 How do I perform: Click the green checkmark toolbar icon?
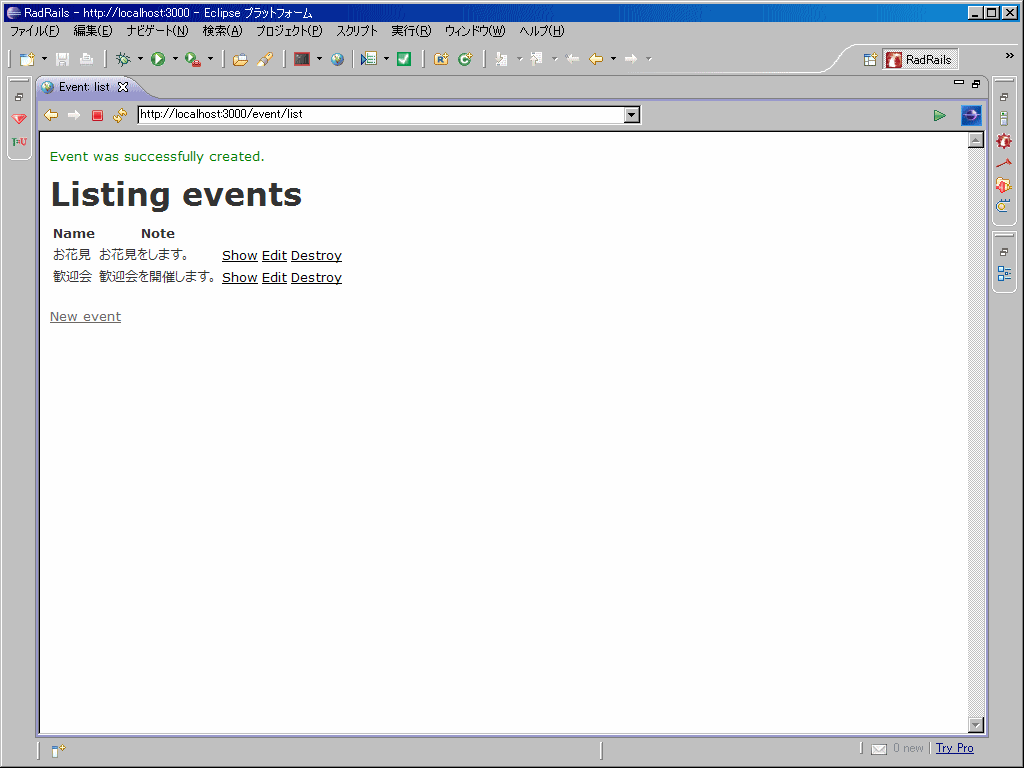[404, 59]
